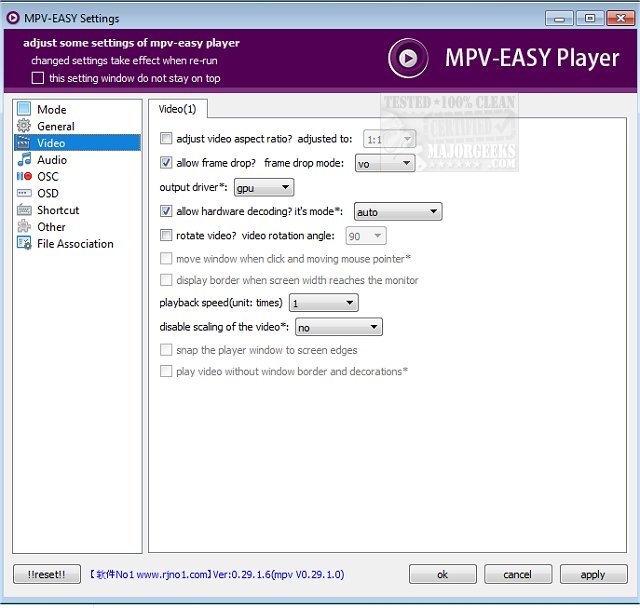Screen dimensions: 640x608
Task: Open the video rotation angle 90 dropdown
Action: pyautogui.click(x=366, y=236)
